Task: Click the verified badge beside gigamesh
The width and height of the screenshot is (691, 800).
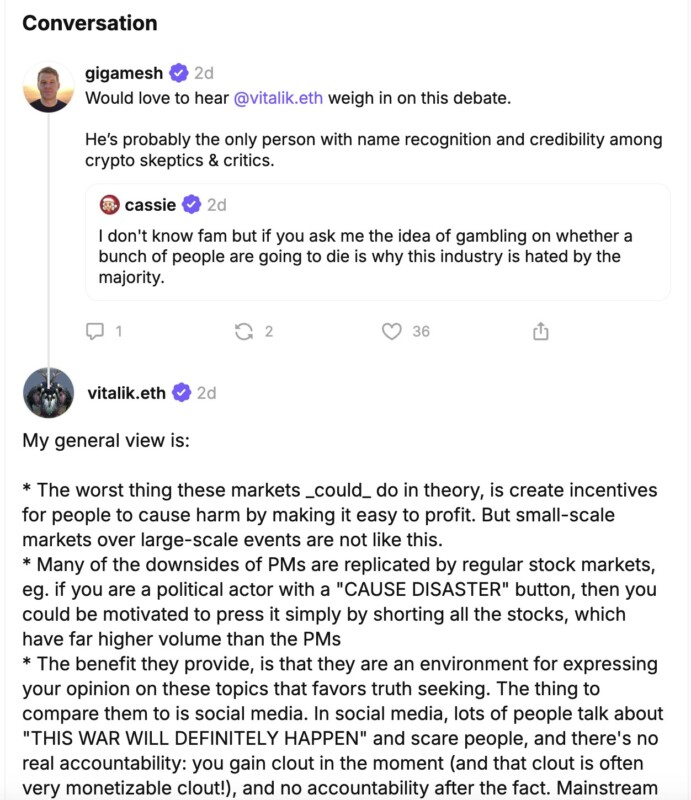Action: (178, 73)
